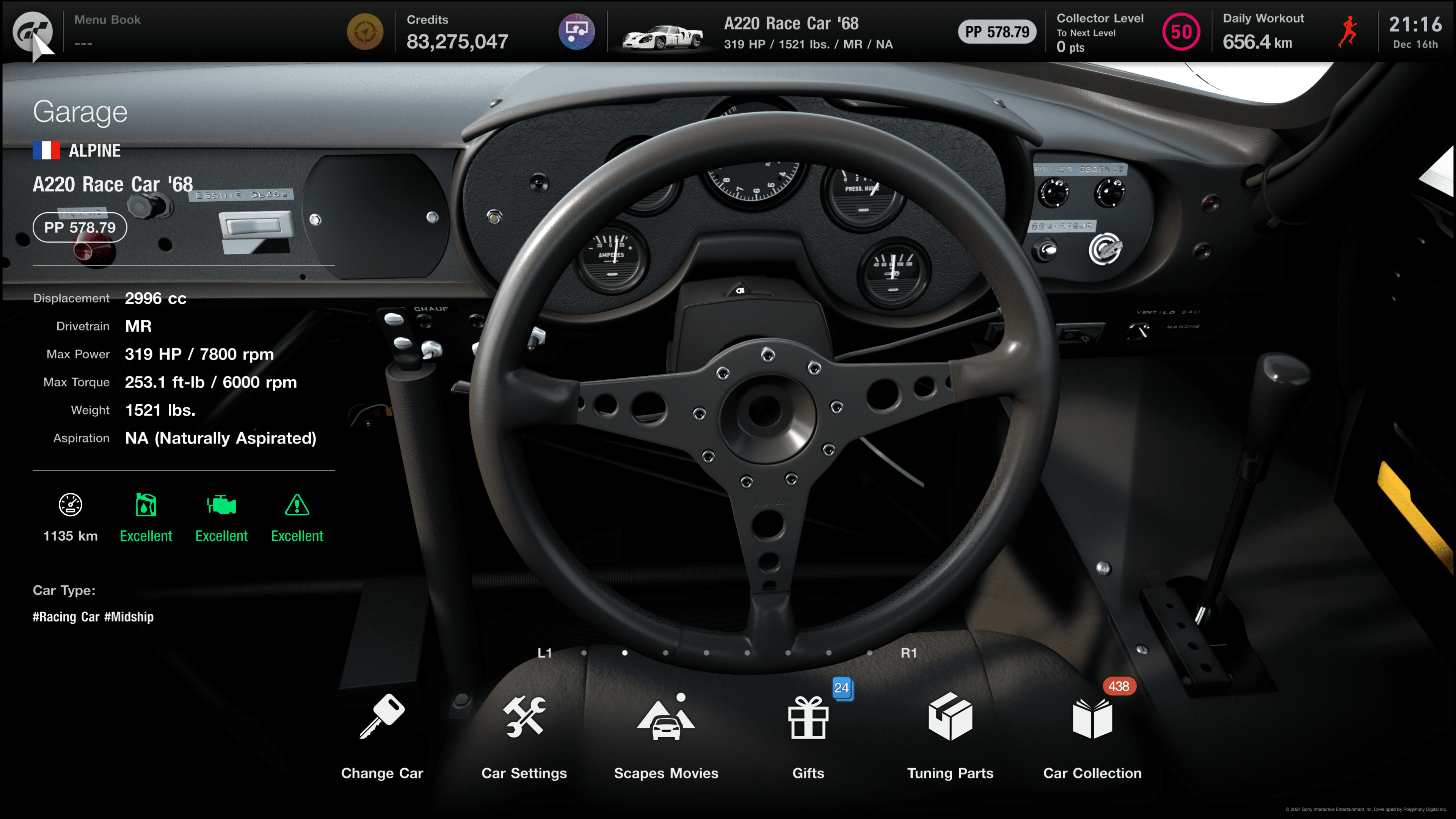Click the 21:16 clock display

click(x=1415, y=24)
